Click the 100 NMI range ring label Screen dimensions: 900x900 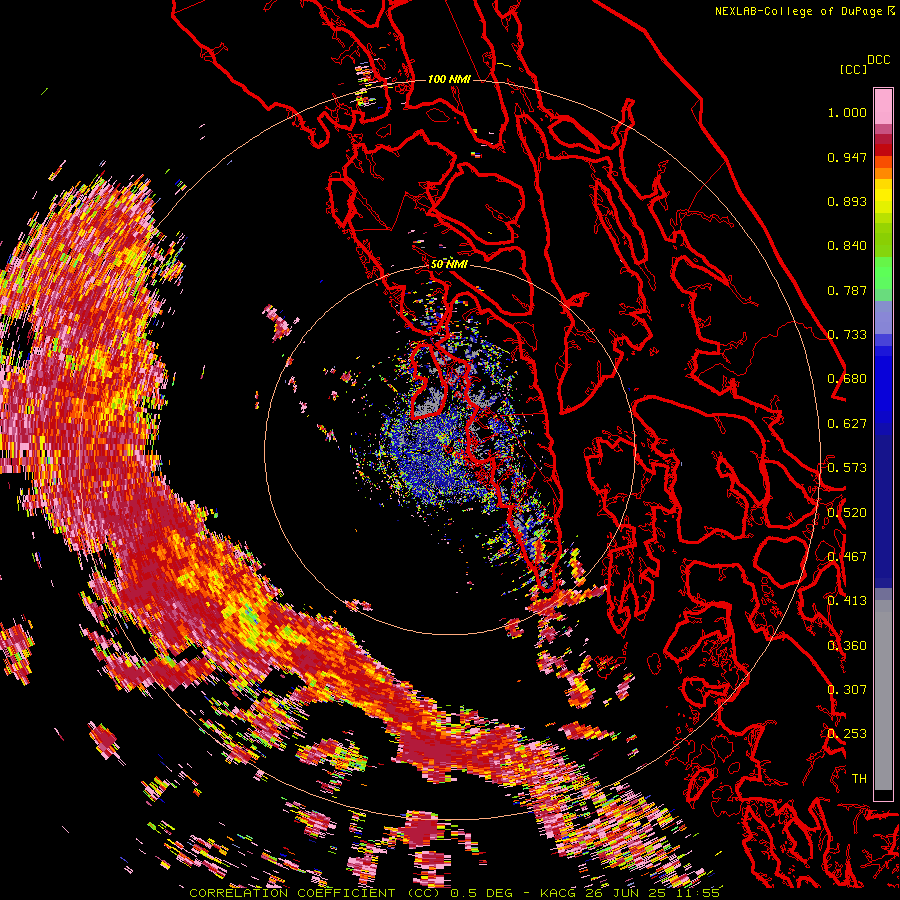[x=449, y=79]
